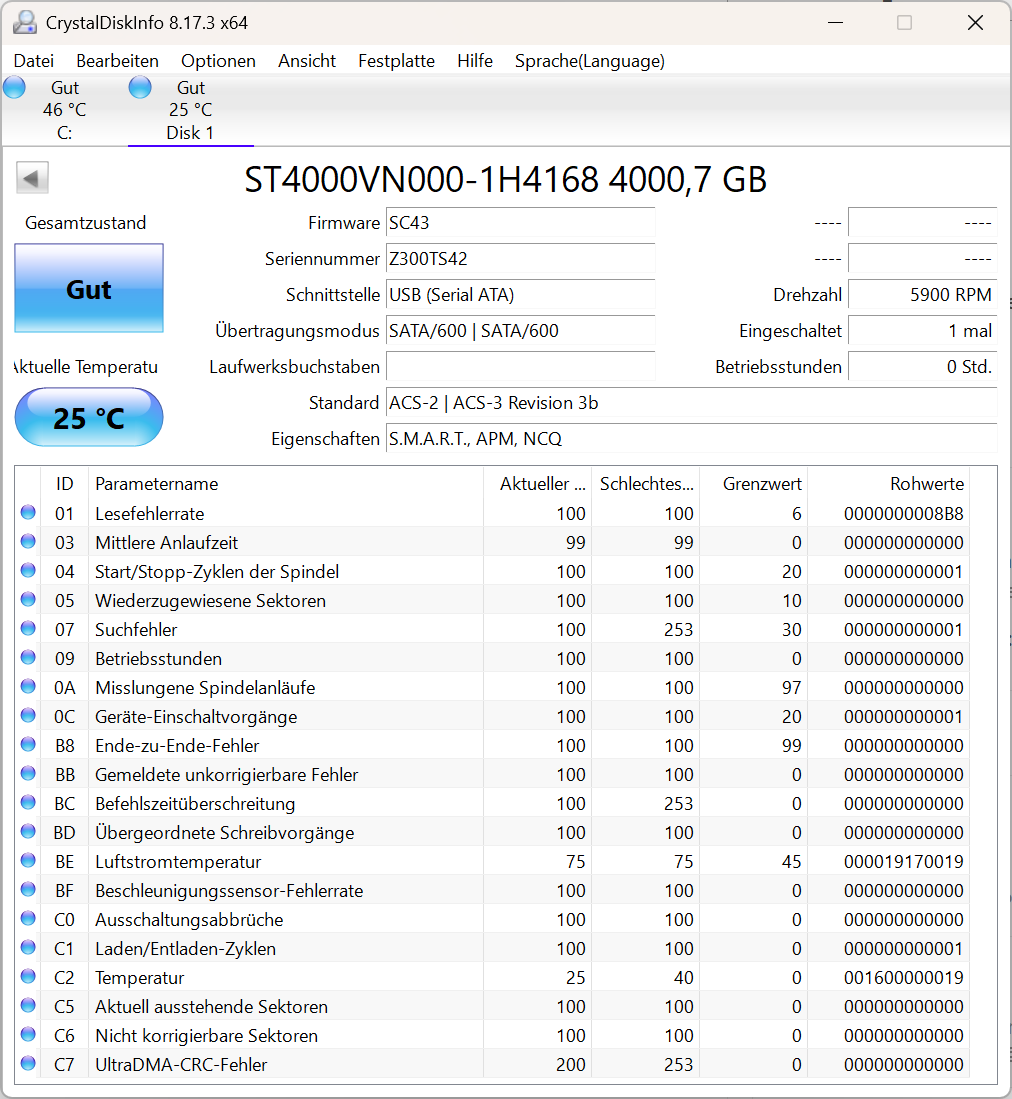Viewport: 1012px width, 1099px height.
Task: Click the 25 °C temperature button
Action: click(89, 418)
